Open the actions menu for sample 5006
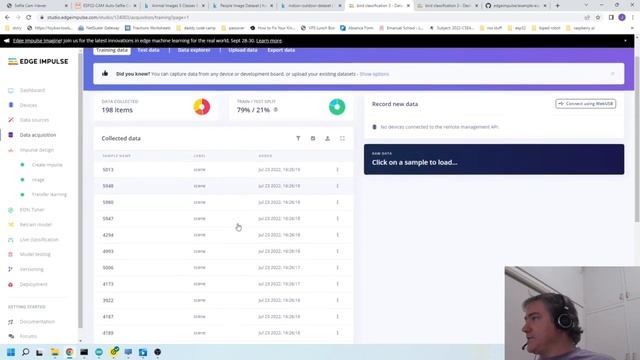This screenshot has width=640, height=360. 338,268
